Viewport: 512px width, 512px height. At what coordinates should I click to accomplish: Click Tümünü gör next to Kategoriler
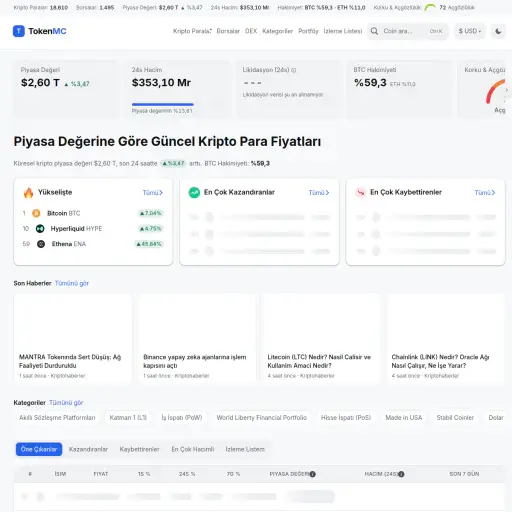(x=66, y=403)
